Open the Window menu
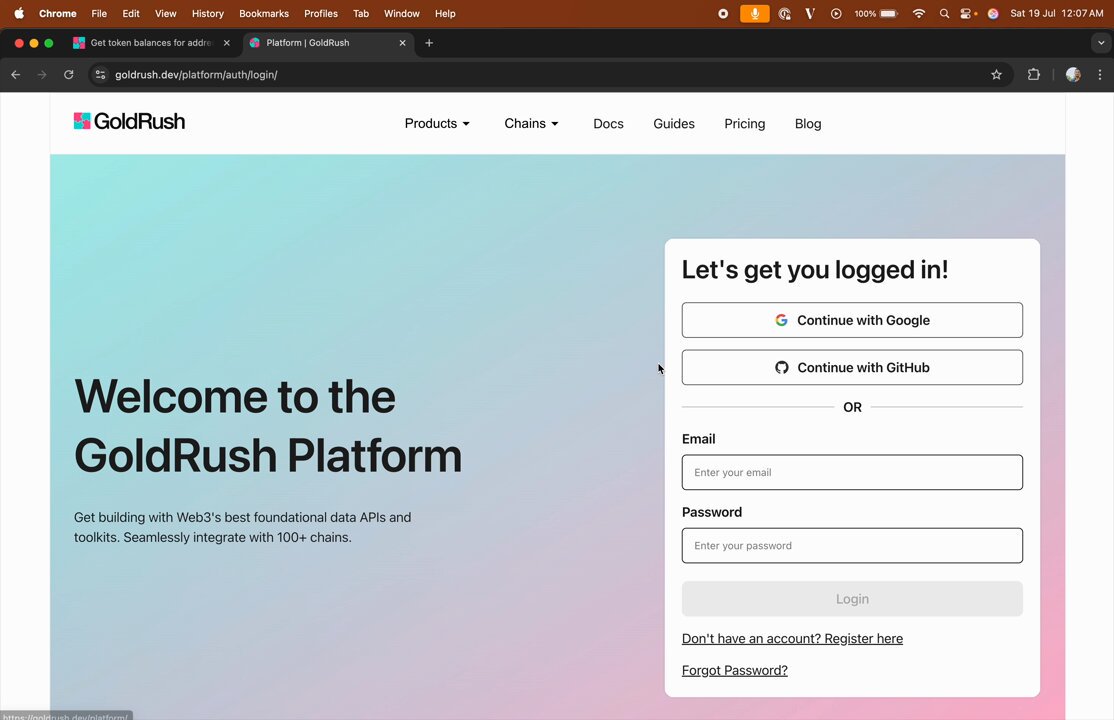 401,14
